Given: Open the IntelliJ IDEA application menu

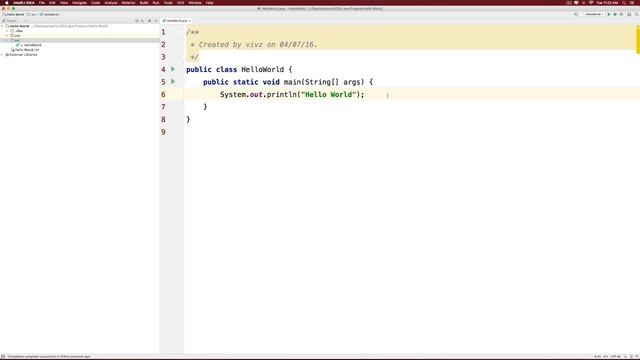Looking at the screenshot, I should click(x=24, y=3).
